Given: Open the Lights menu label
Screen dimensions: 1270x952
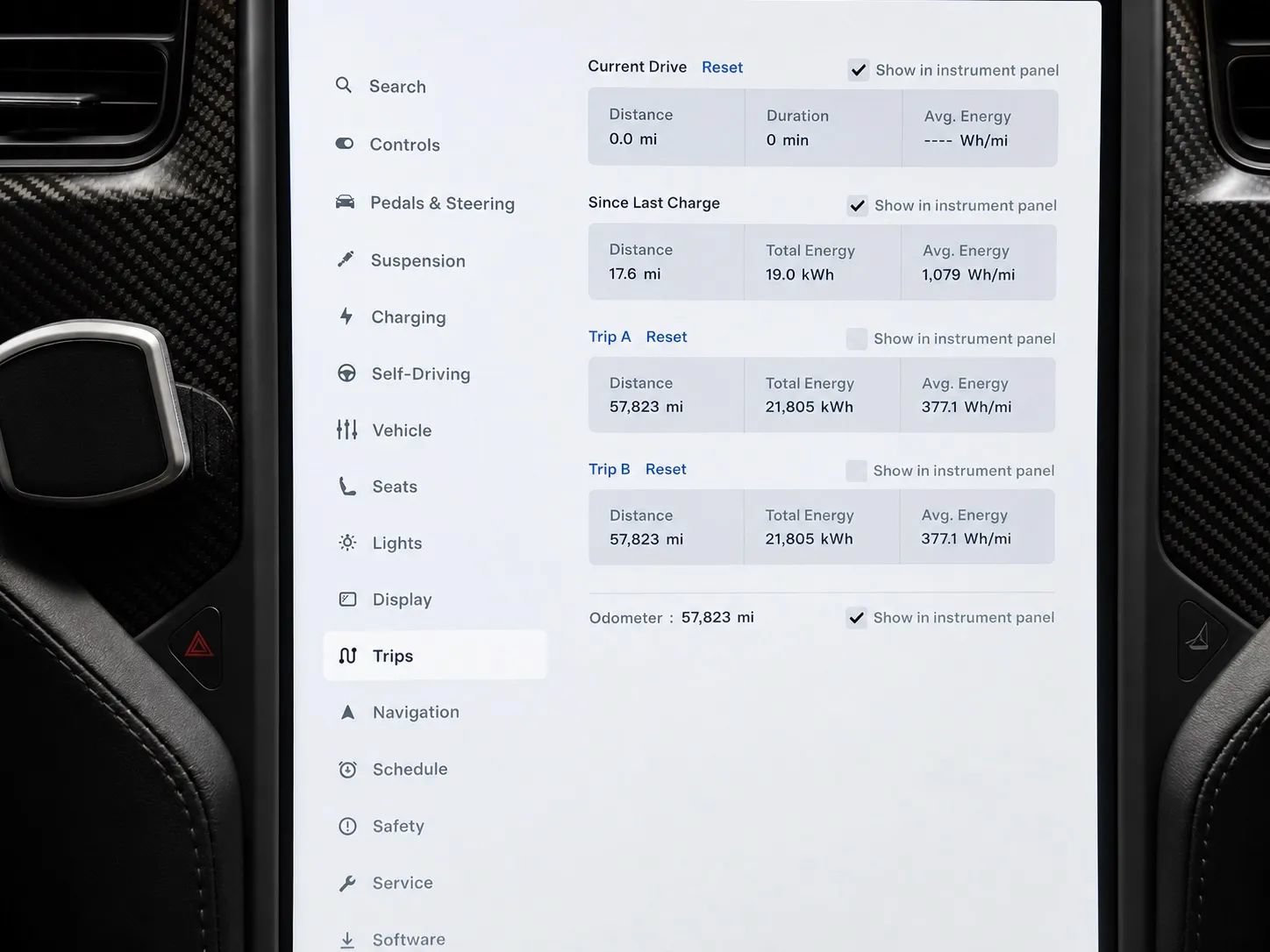Looking at the screenshot, I should [x=397, y=543].
